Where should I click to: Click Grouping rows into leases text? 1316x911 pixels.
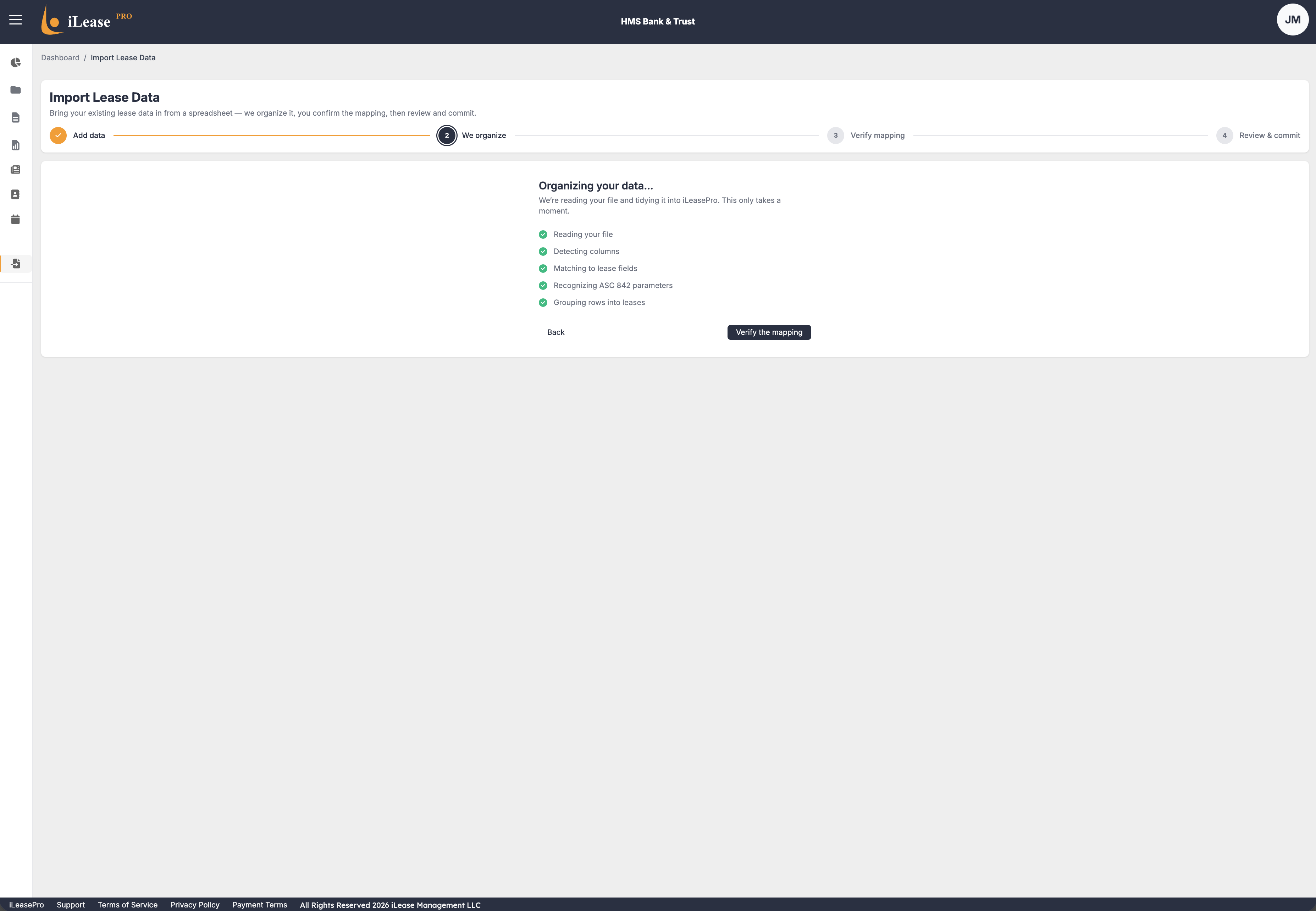coord(599,303)
